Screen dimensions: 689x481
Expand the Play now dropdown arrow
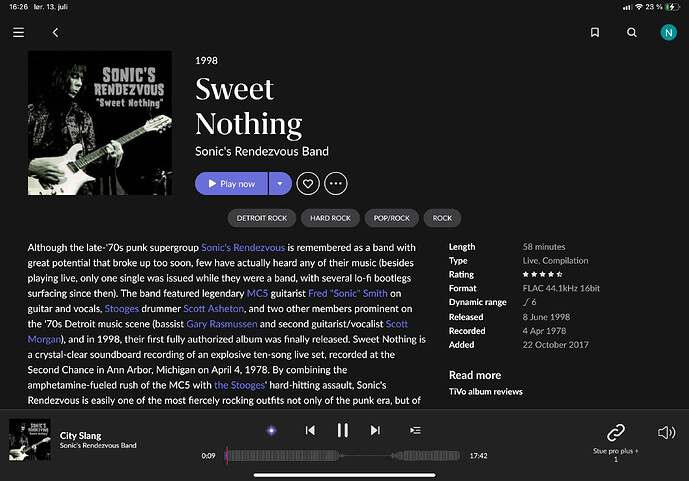coord(280,184)
